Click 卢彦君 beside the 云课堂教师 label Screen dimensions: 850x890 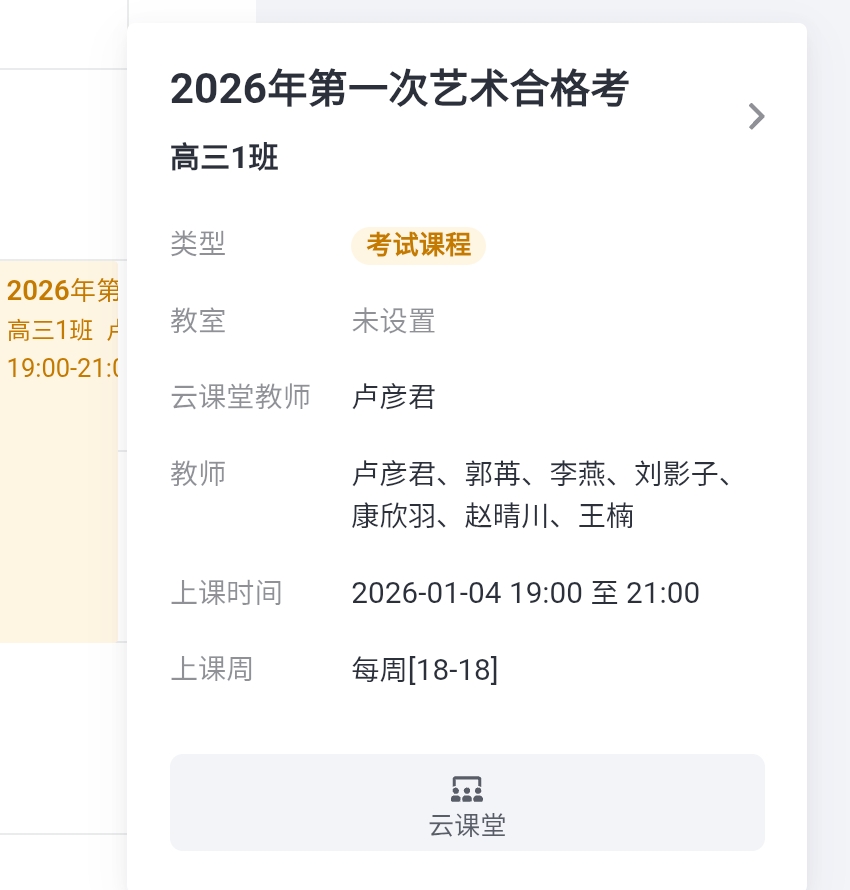click(393, 397)
